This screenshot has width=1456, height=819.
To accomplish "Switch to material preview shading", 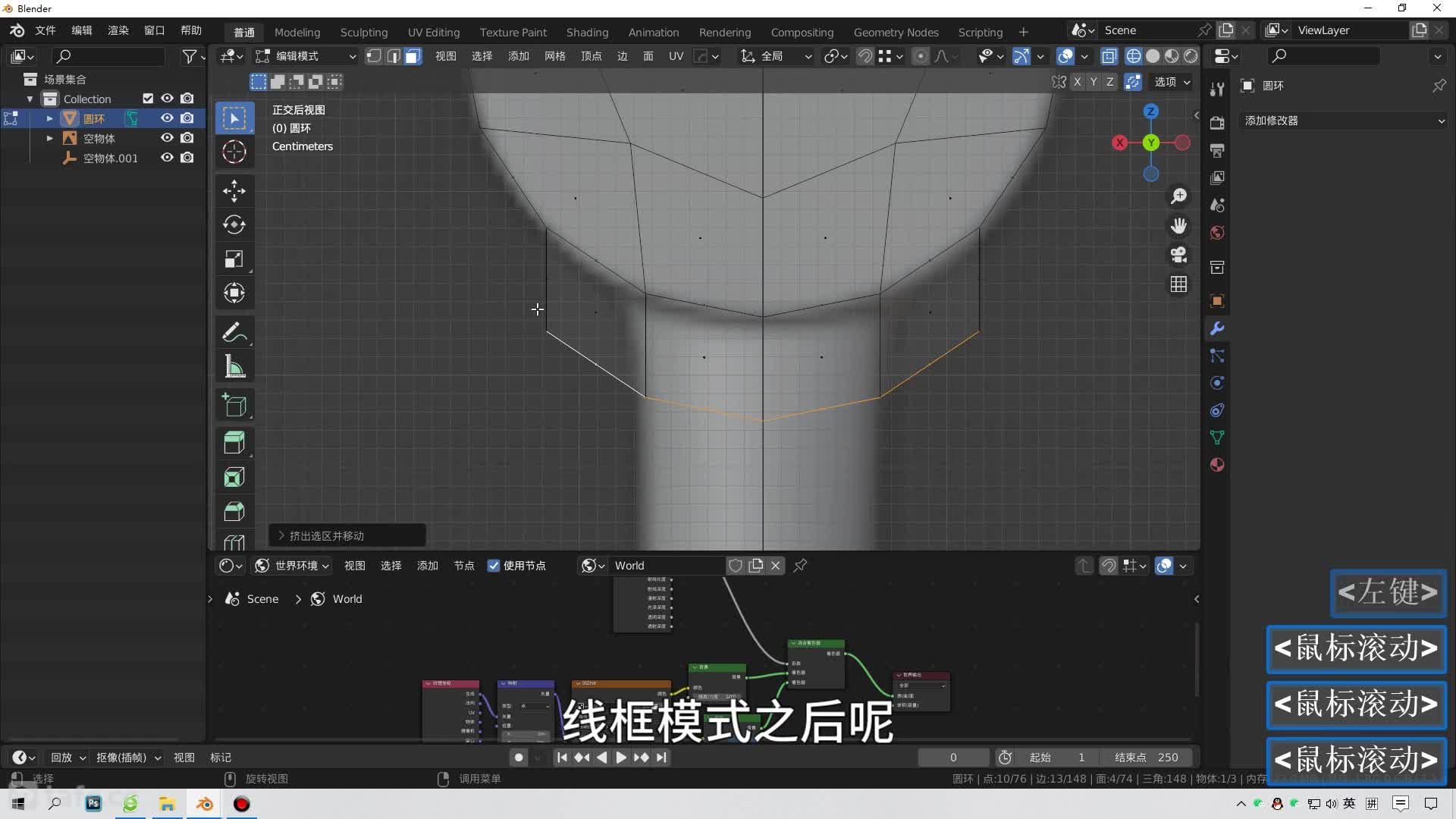I will (x=1172, y=56).
